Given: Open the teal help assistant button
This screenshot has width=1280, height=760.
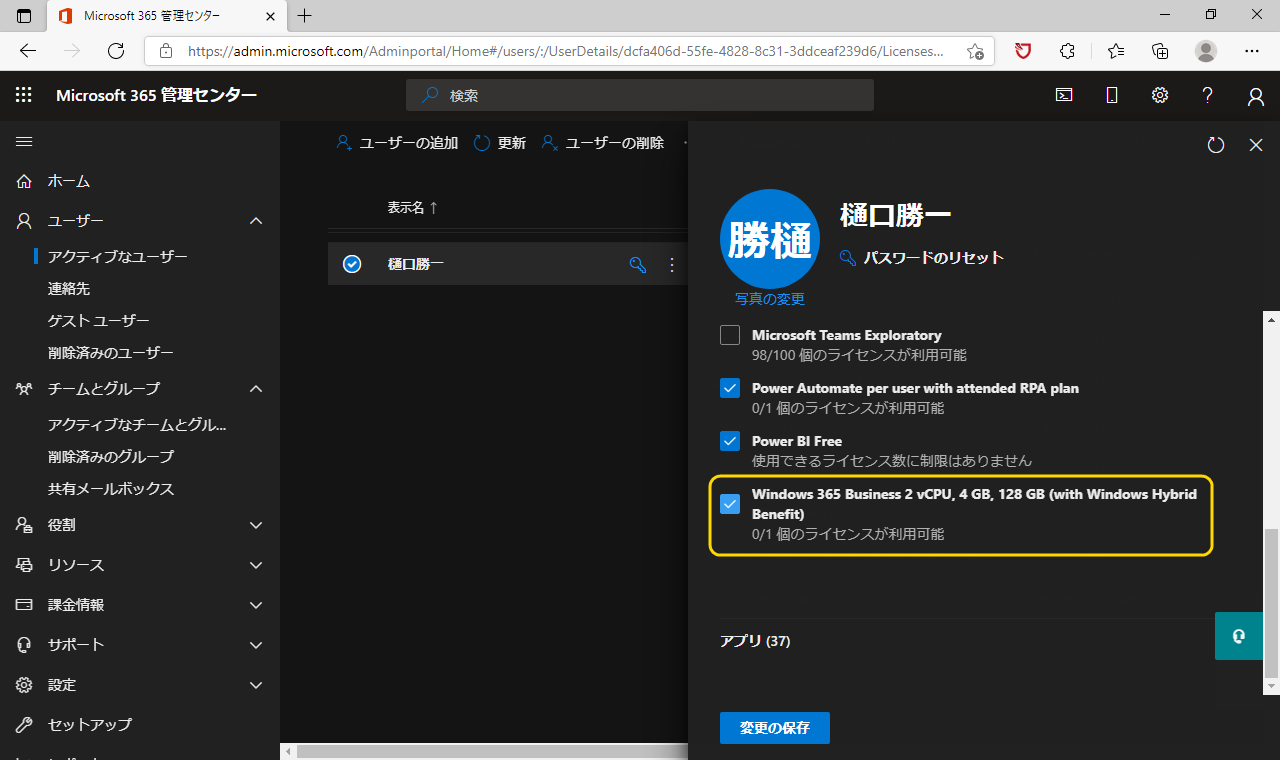Looking at the screenshot, I should (1240, 636).
